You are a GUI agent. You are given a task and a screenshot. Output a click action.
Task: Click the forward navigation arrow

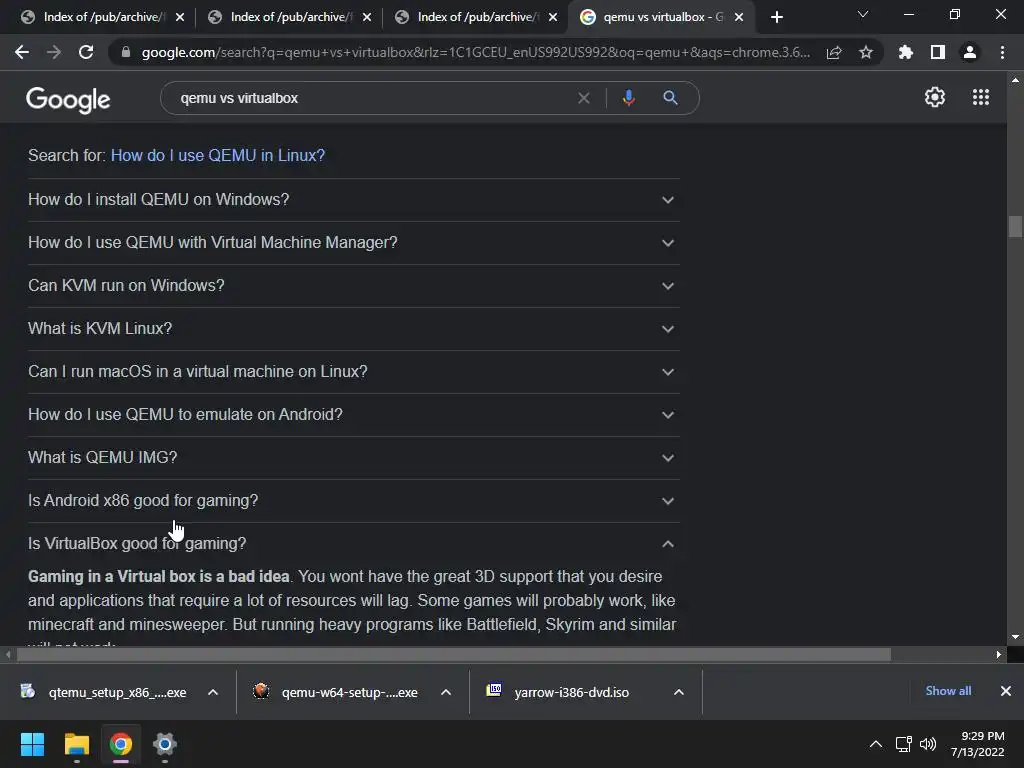pyautogui.click(x=54, y=52)
